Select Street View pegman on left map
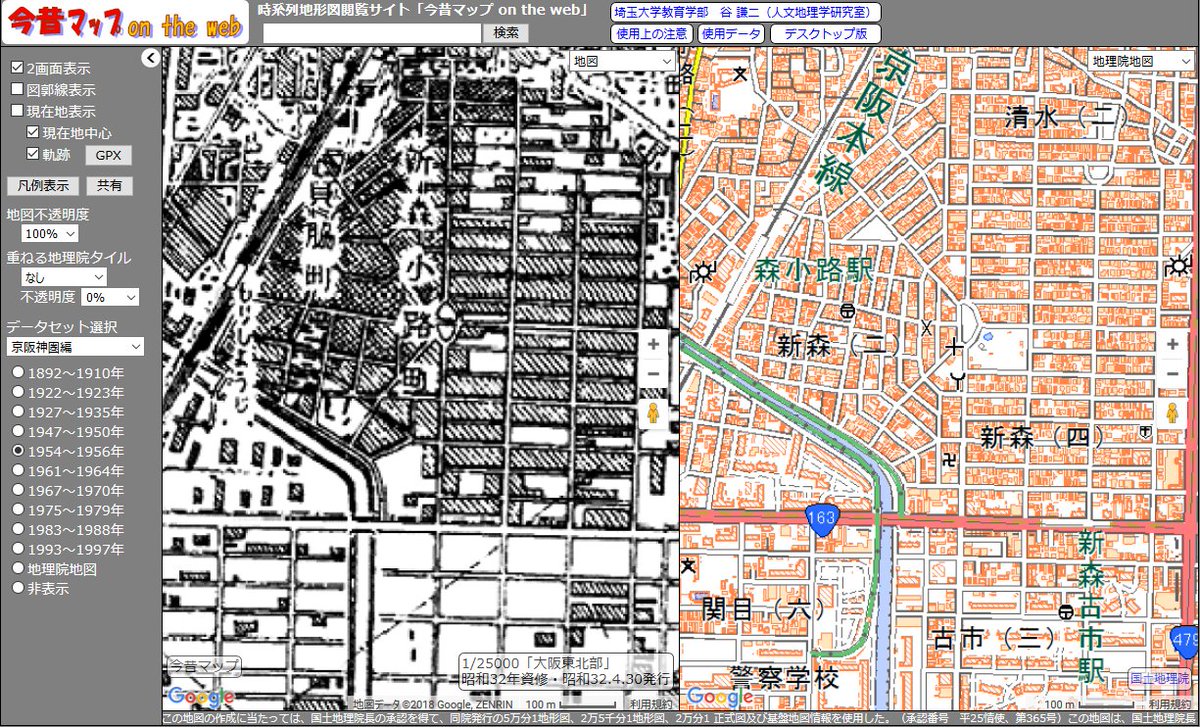Viewport: 1200px width, 727px height. [653, 413]
